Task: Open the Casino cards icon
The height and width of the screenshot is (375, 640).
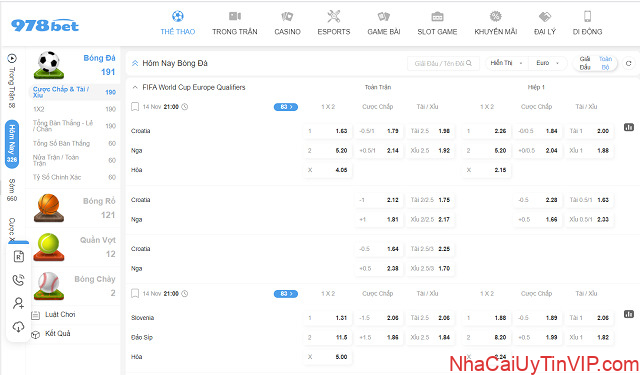Action: click(x=287, y=16)
